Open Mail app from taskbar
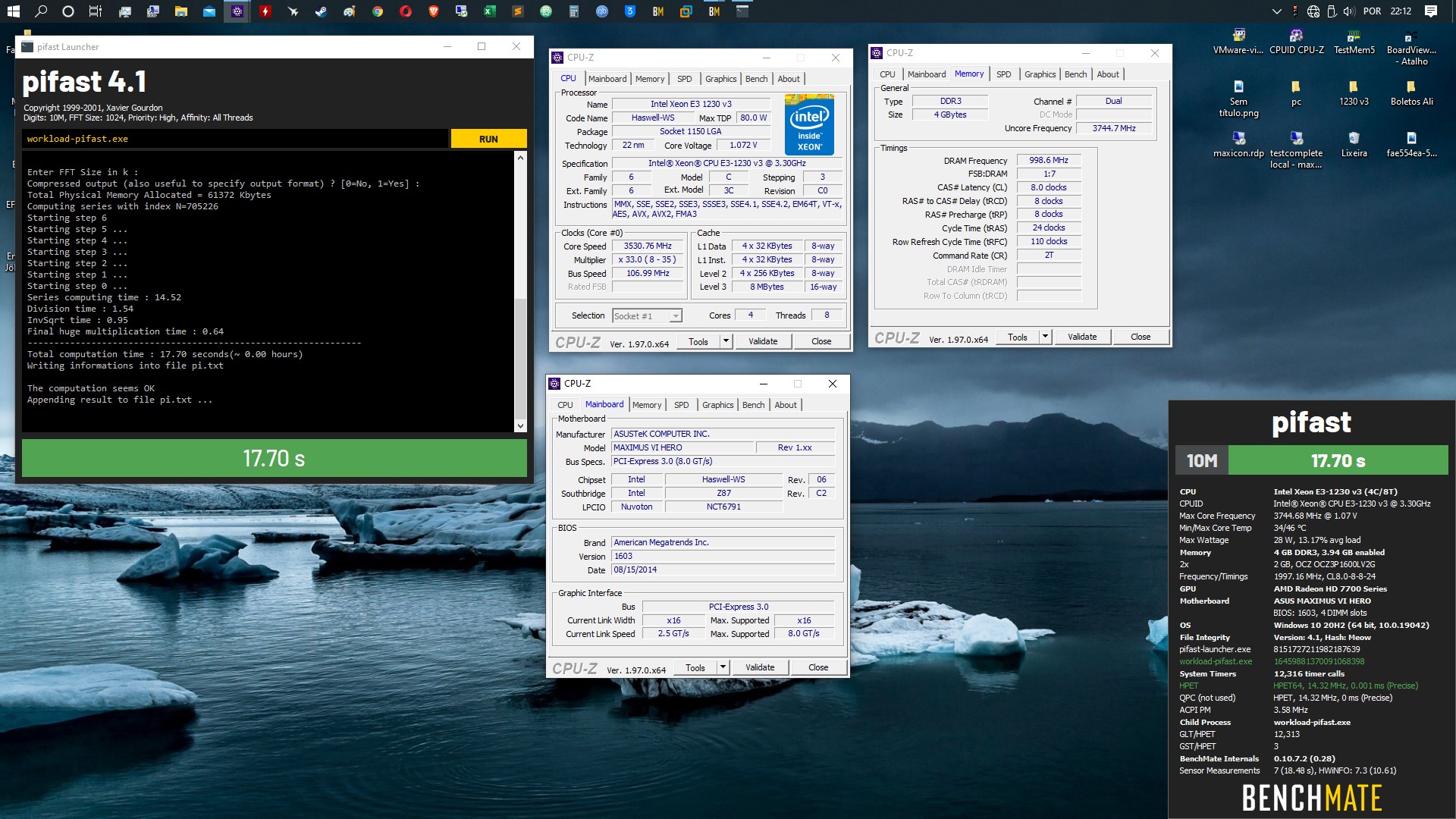 [209, 11]
